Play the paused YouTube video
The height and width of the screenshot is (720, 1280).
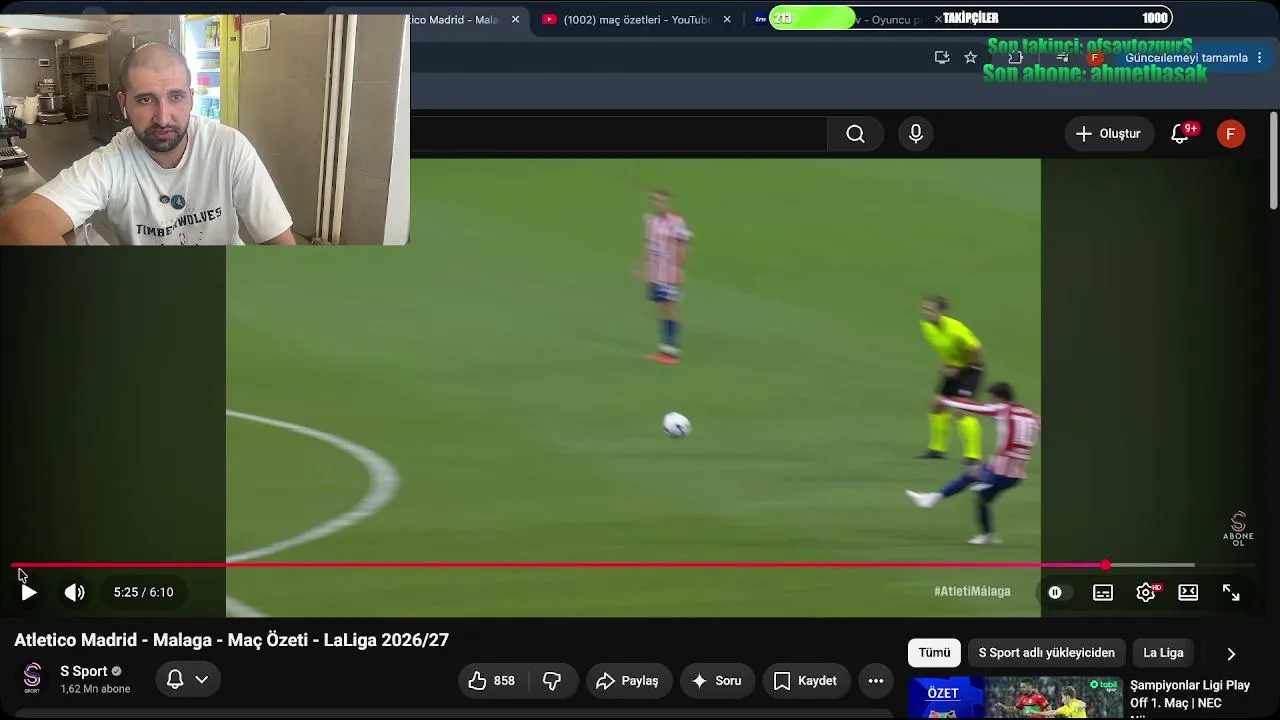pyautogui.click(x=29, y=592)
